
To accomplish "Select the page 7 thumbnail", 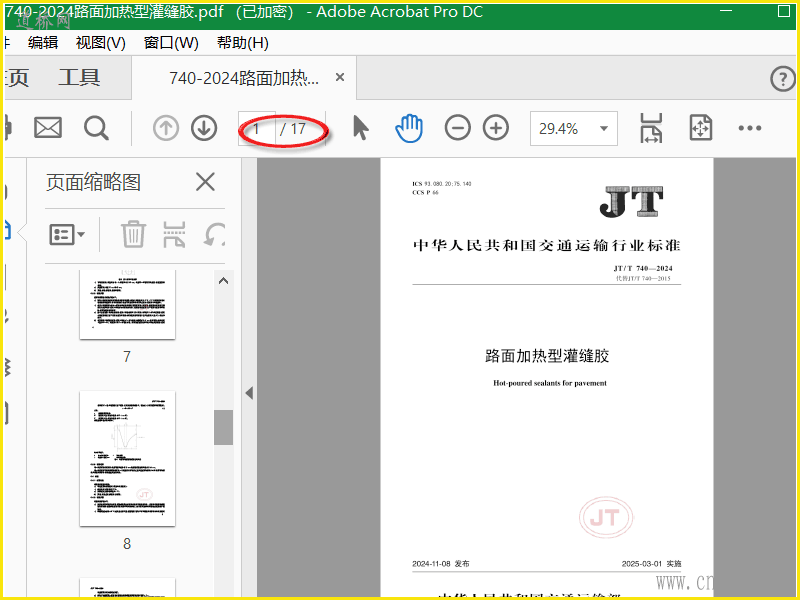I will coord(128,305).
